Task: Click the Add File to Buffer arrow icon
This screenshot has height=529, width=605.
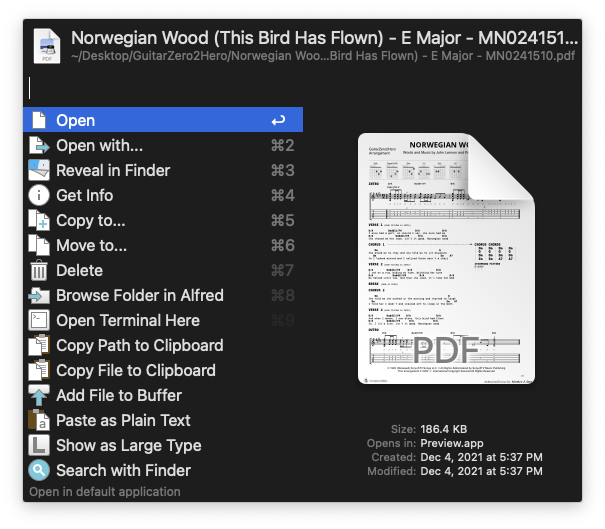Action: [39, 395]
